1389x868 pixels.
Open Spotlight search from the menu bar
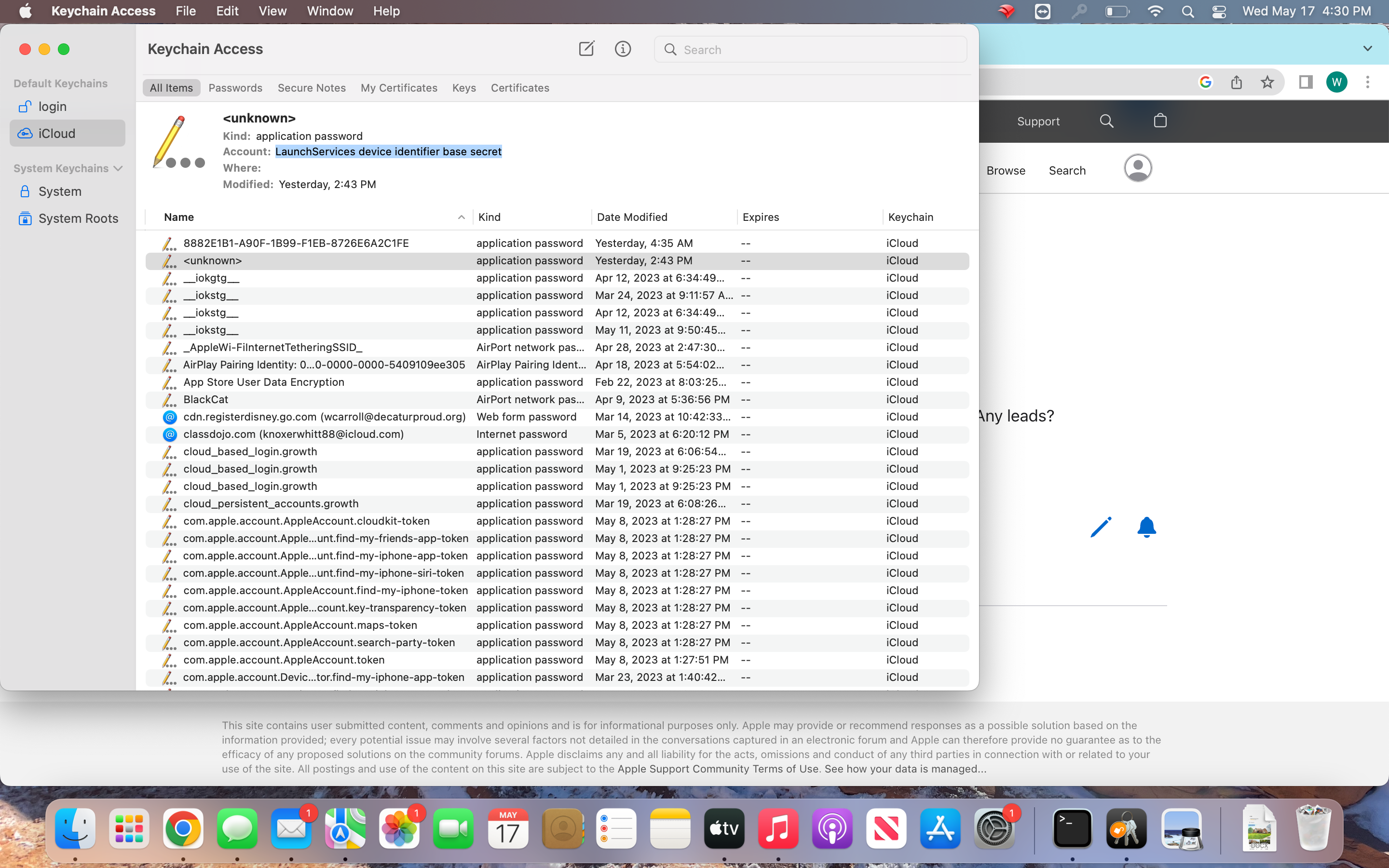click(1187, 11)
